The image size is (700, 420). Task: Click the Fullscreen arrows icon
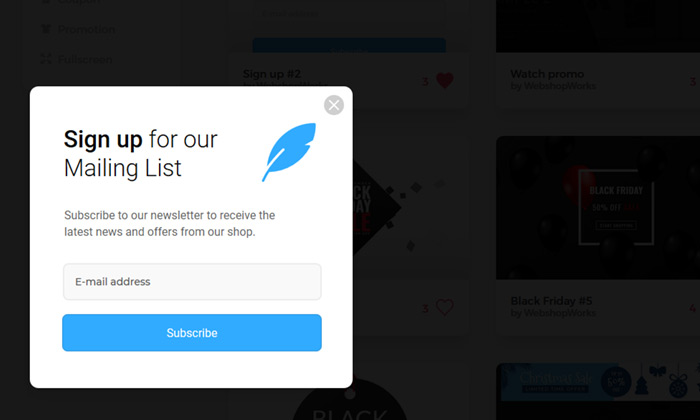(46, 59)
